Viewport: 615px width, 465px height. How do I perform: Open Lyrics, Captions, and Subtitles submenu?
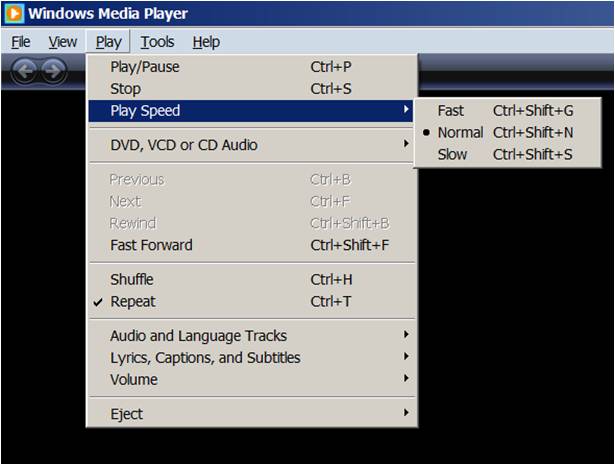[x=205, y=357]
